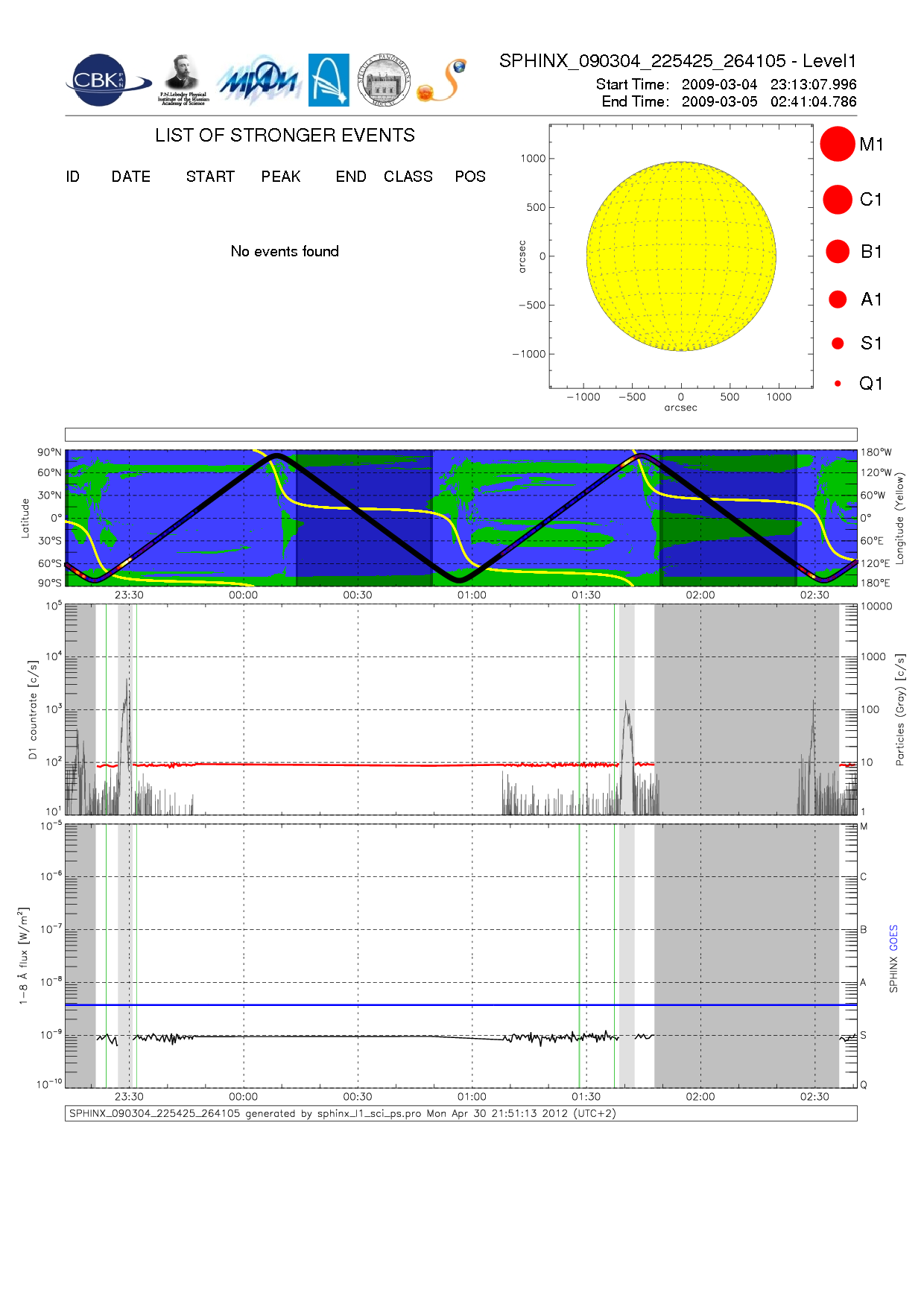Click the 00:00 tick on the bottom axis
The image size is (924, 1307).
243,1097
